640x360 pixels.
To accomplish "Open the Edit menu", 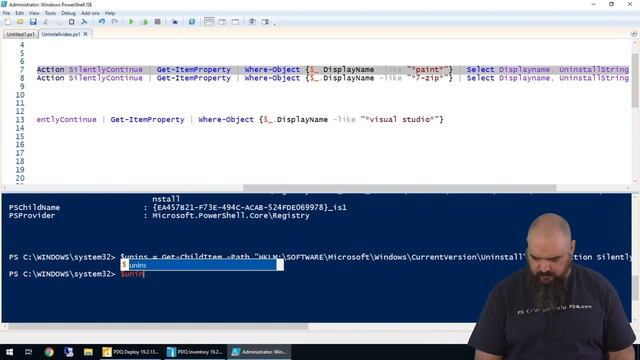I will [x=19, y=13].
